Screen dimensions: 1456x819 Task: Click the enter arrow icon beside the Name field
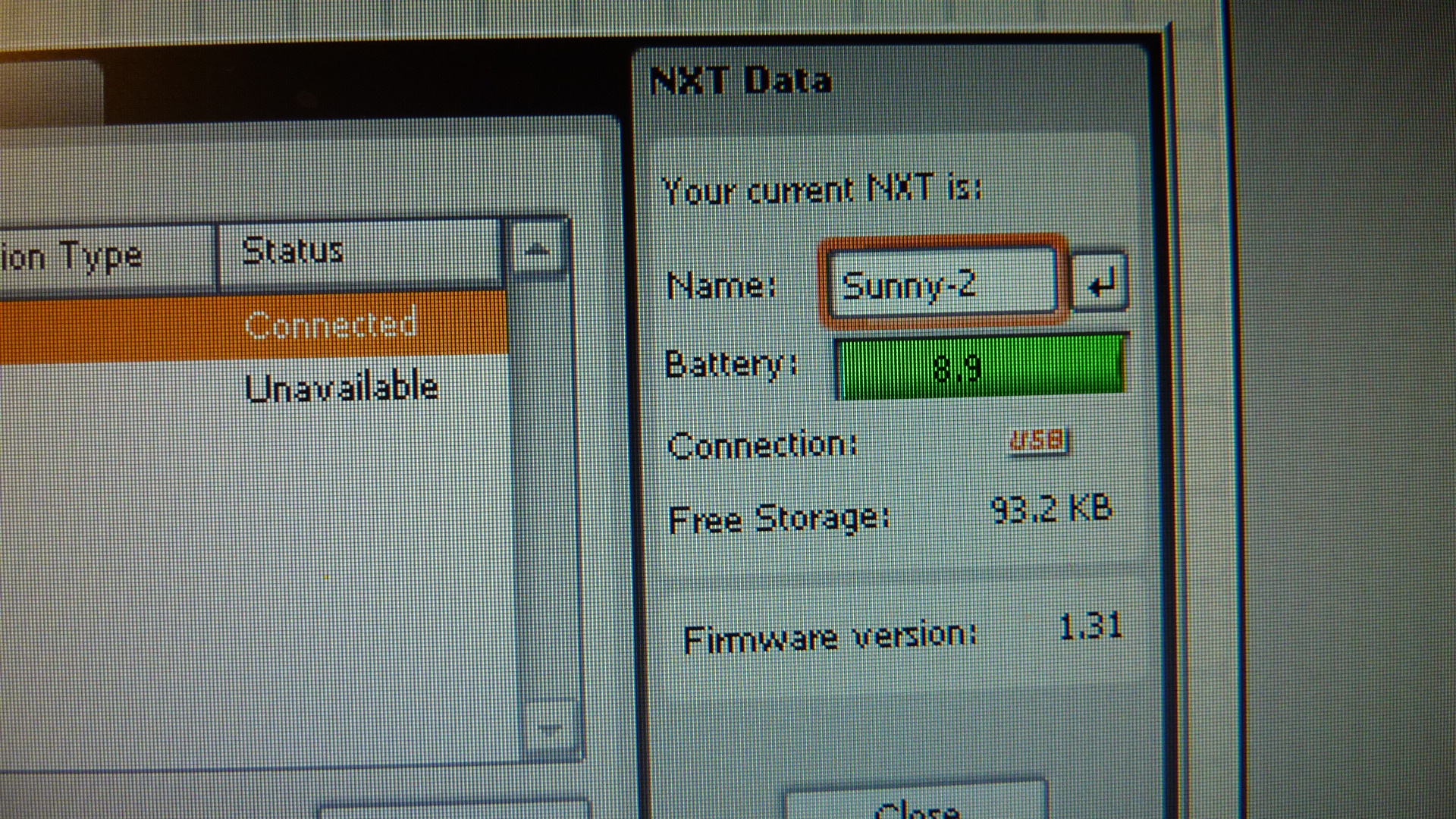tap(1100, 284)
